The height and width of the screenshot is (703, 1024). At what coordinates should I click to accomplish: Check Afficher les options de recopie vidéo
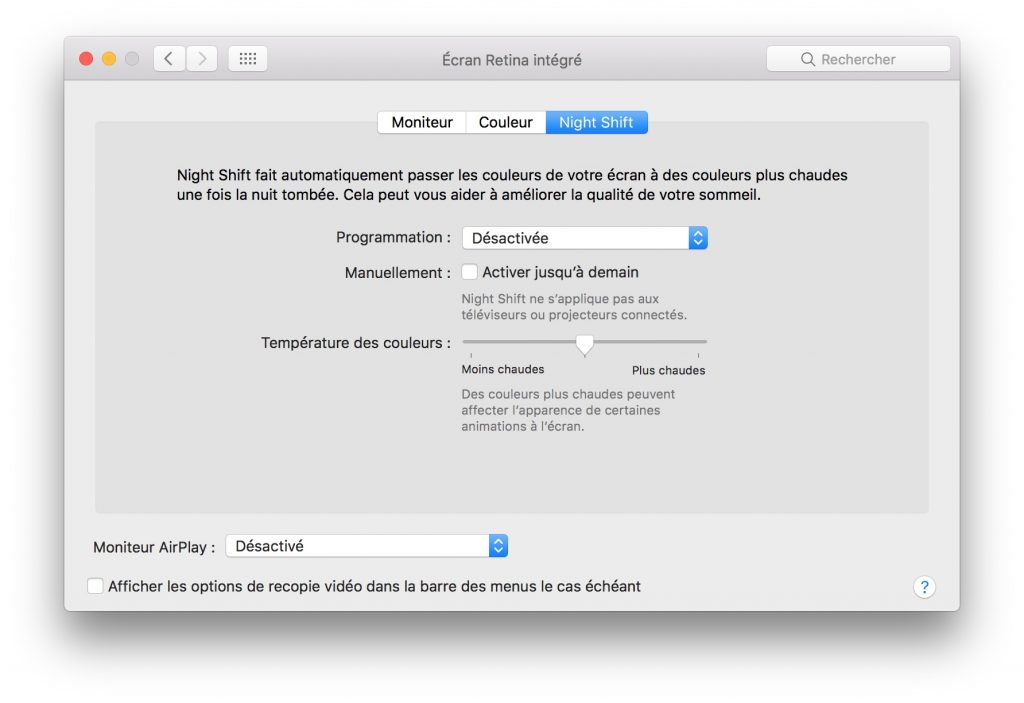point(96,586)
